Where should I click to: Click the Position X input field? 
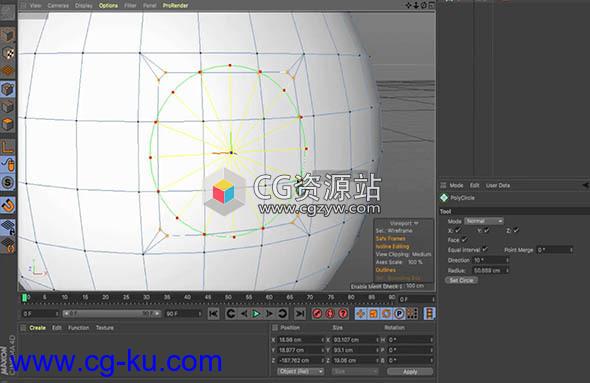click(301, 340)
